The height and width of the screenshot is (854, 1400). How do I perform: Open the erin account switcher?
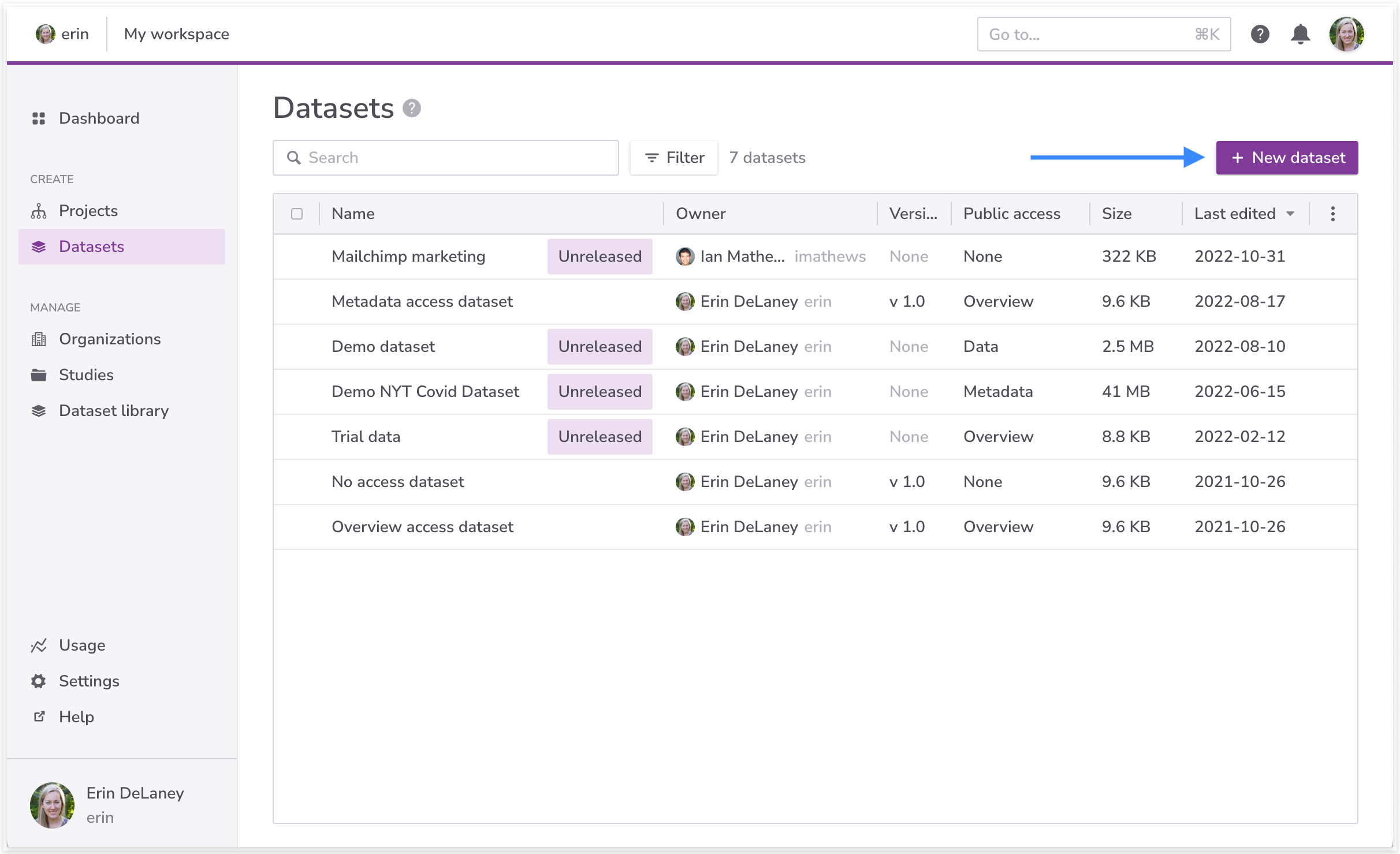(x=62, y=34)
